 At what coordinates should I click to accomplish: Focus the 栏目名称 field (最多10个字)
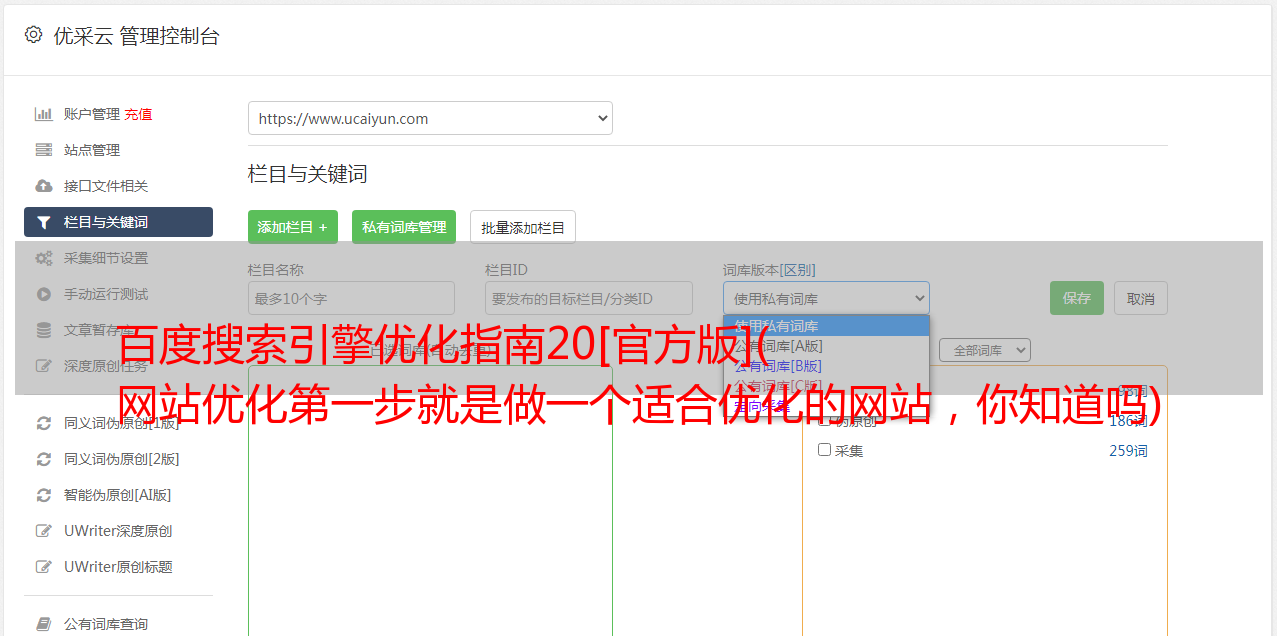[x=351, y=298]
